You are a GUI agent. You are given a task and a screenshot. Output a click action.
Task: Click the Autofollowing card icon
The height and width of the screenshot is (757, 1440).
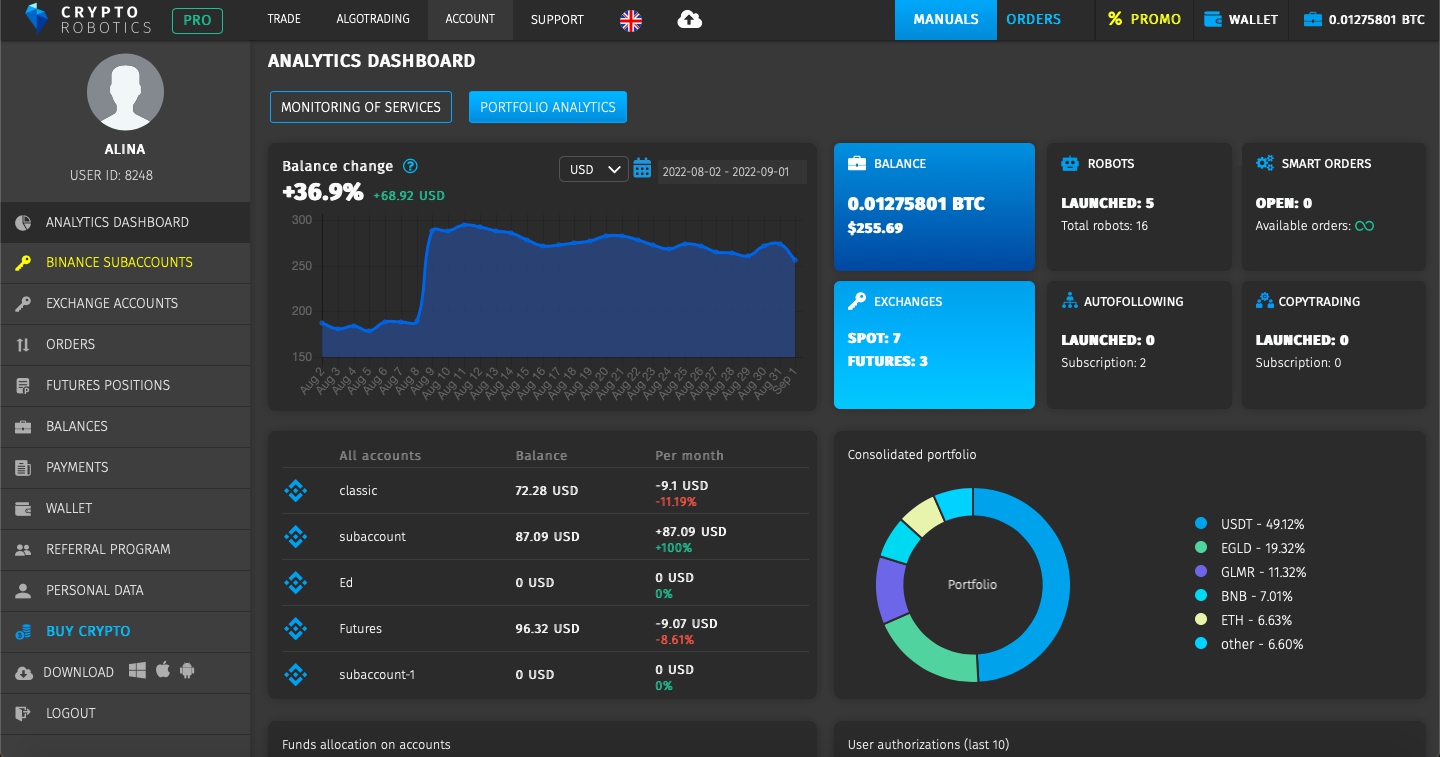tap(1070, 301)
